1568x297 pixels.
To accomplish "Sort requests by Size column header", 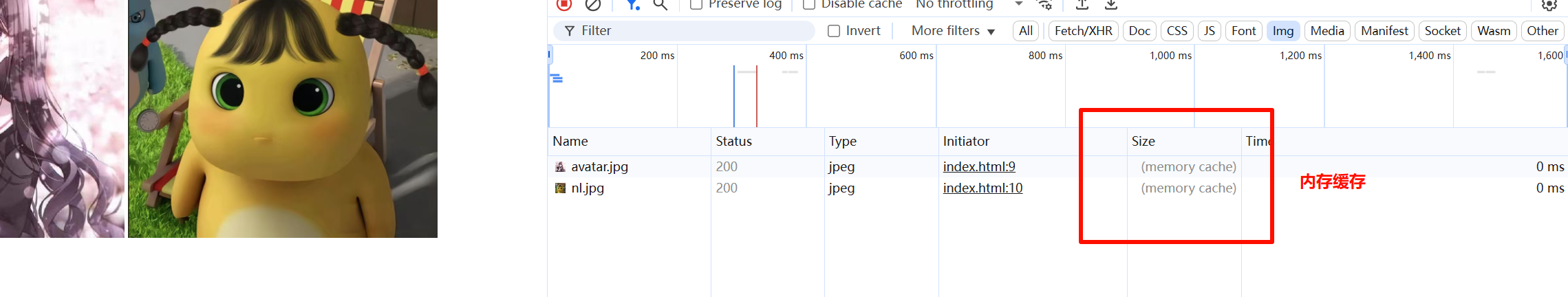I will point(1184,141).
